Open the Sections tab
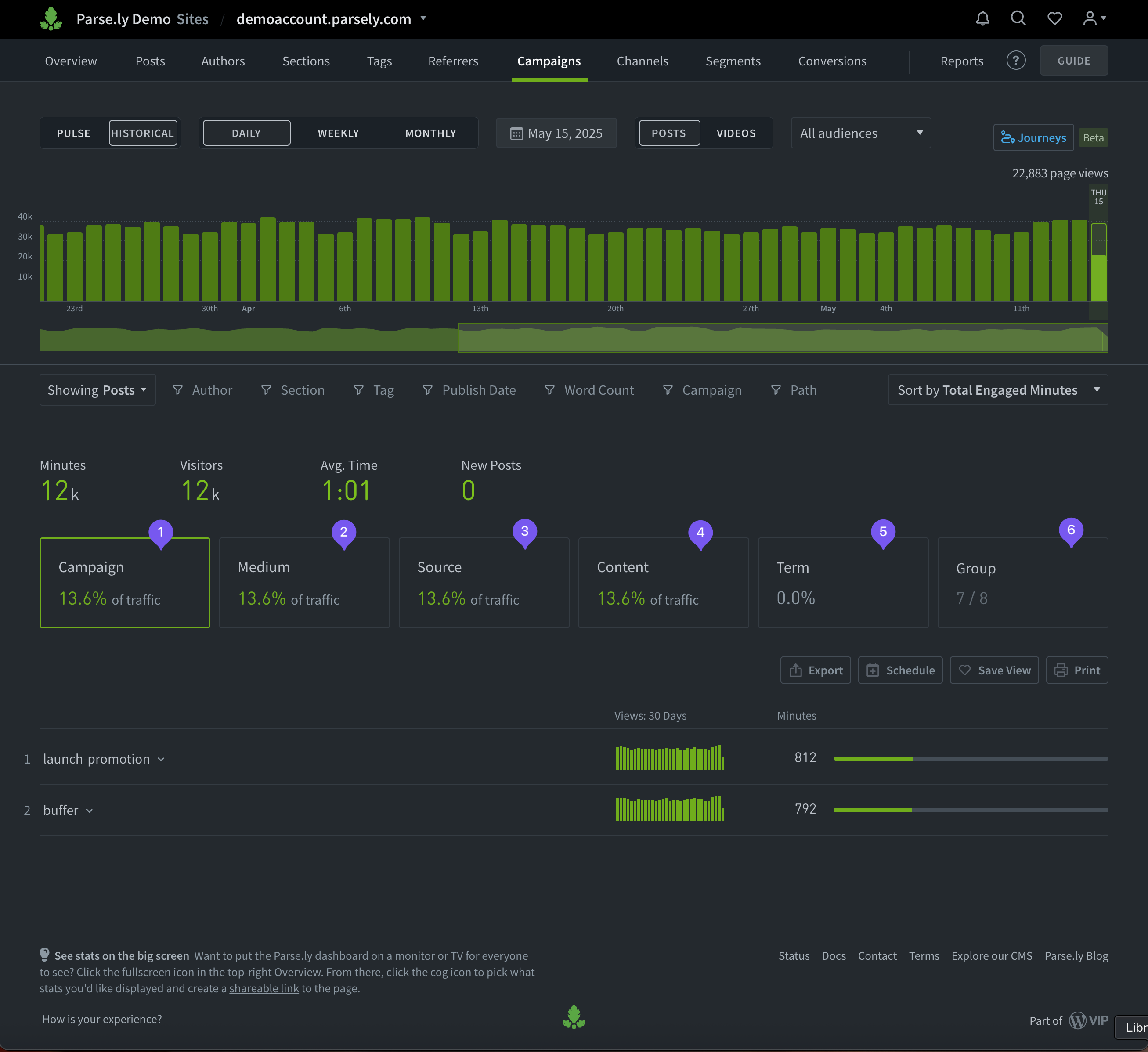The image size is (1148, 1052). click(x=306, y=61)
